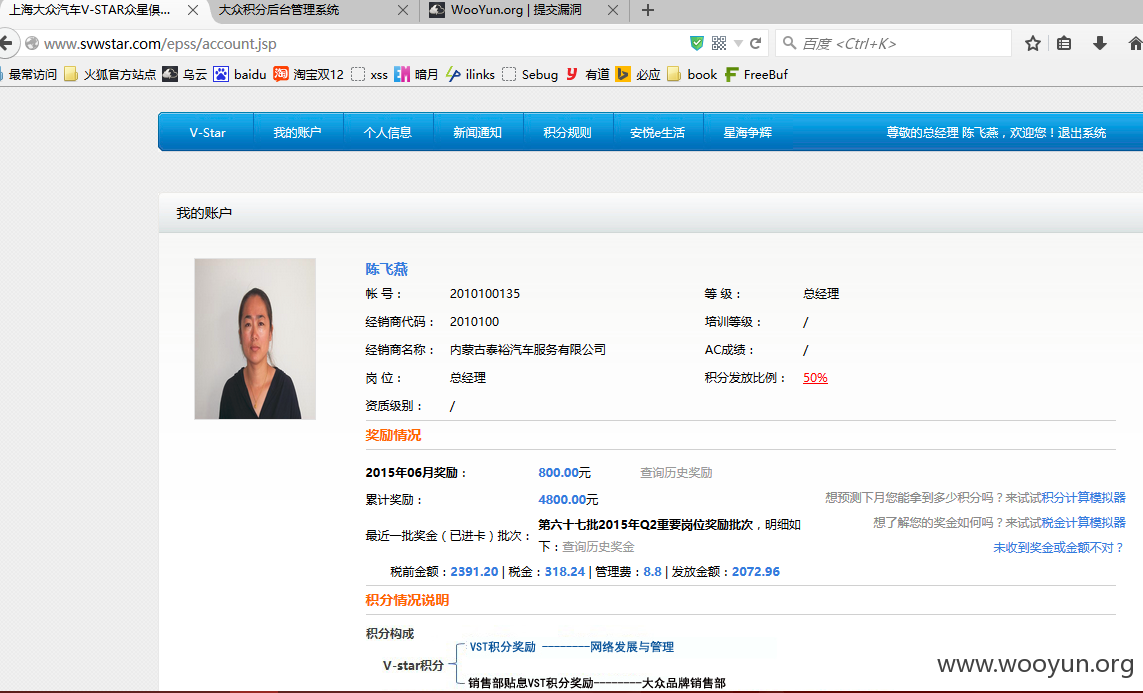This screenshot has height=693, width=1143.
Task: Click 查询历史奖金 link
Action: click(598, 547)
